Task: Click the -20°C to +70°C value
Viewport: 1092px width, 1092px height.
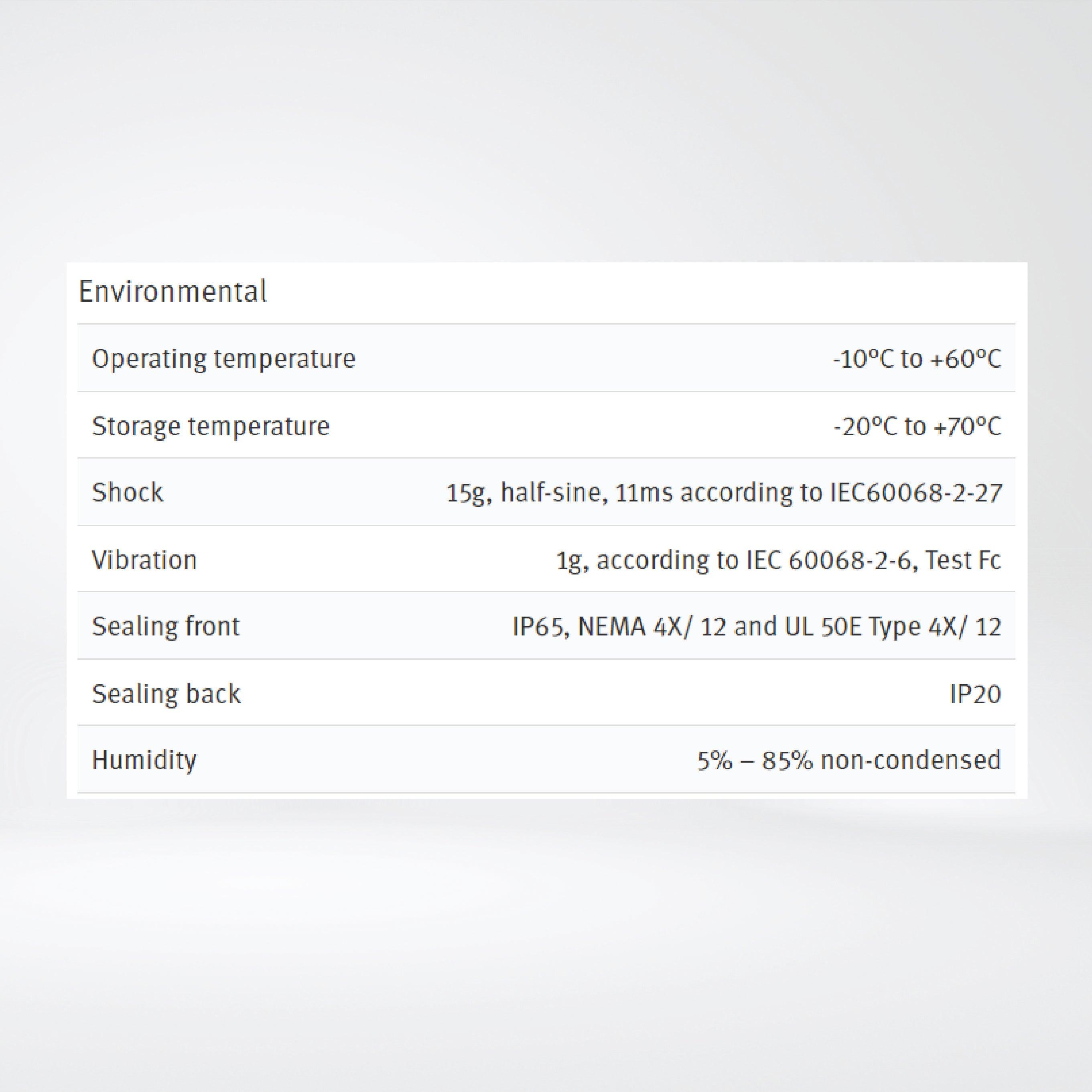Action: pyautogui.click(x=917, y=426)
